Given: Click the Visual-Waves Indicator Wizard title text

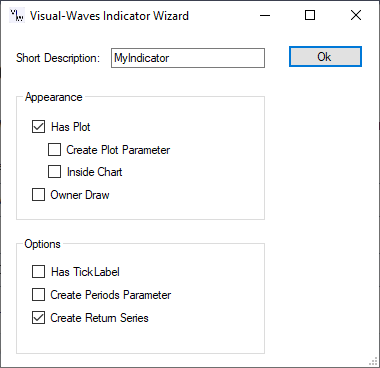Looking at the screenshot, I should tap(109, 16).
